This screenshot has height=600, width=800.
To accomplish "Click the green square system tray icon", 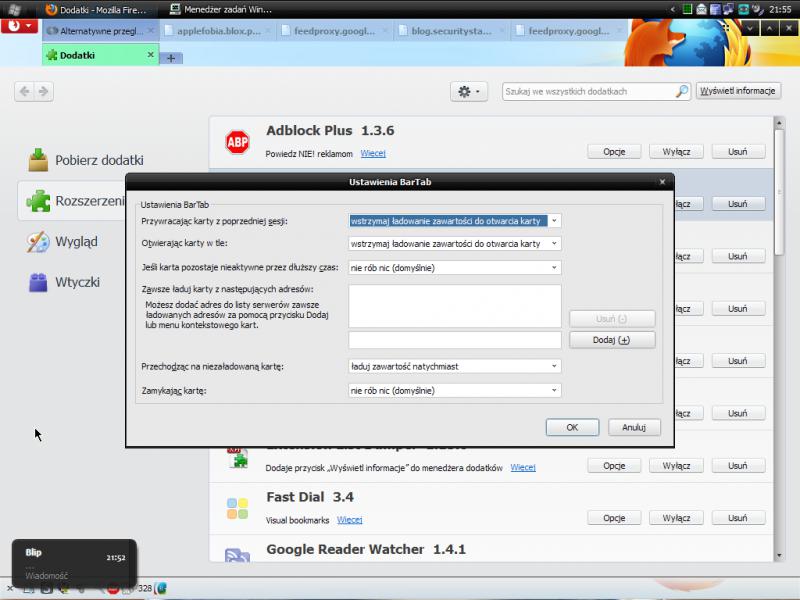I will tap(687, 9).
